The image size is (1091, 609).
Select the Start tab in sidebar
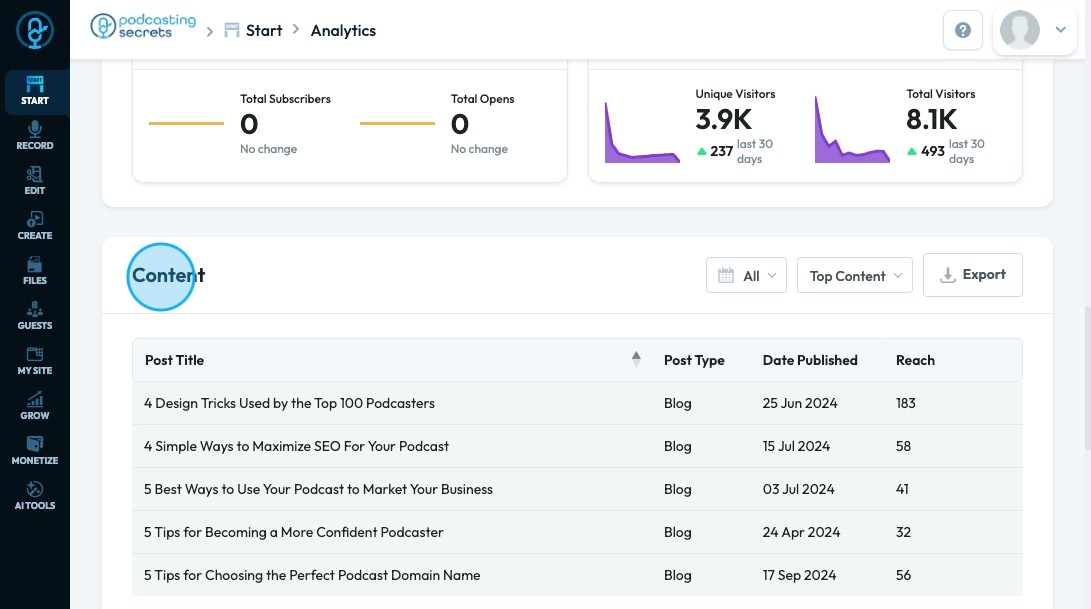click(x=35, y=91)
